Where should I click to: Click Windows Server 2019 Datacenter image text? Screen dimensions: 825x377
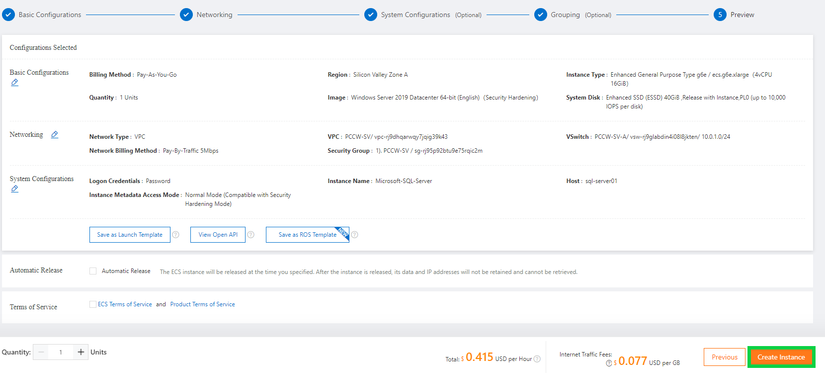coord(445,98)
